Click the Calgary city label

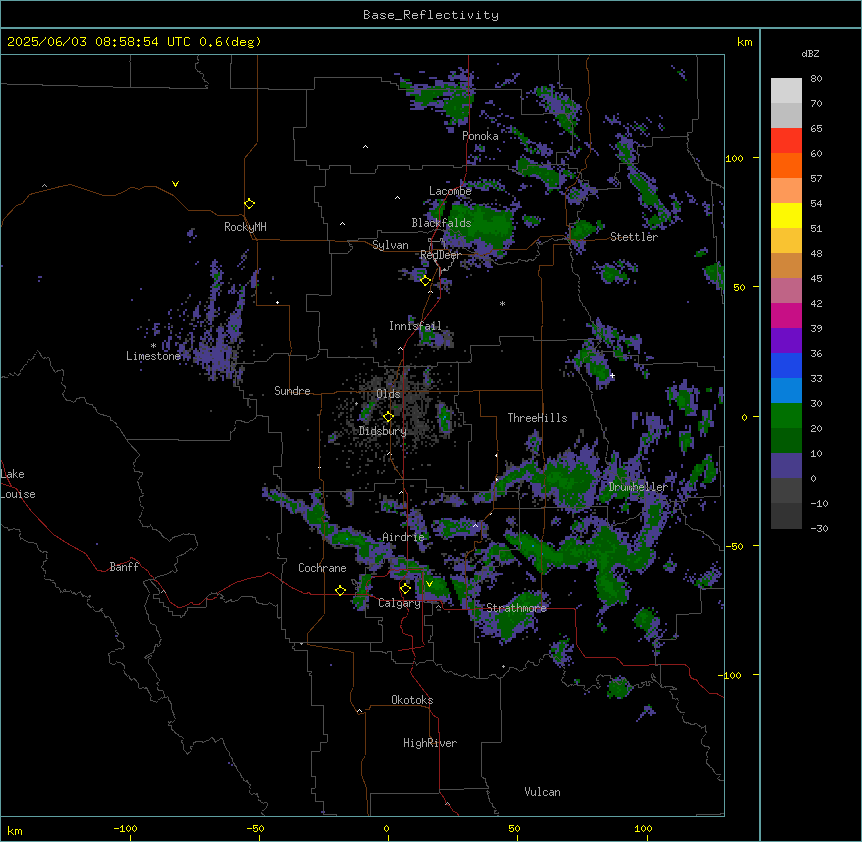[x=399, y=603]
